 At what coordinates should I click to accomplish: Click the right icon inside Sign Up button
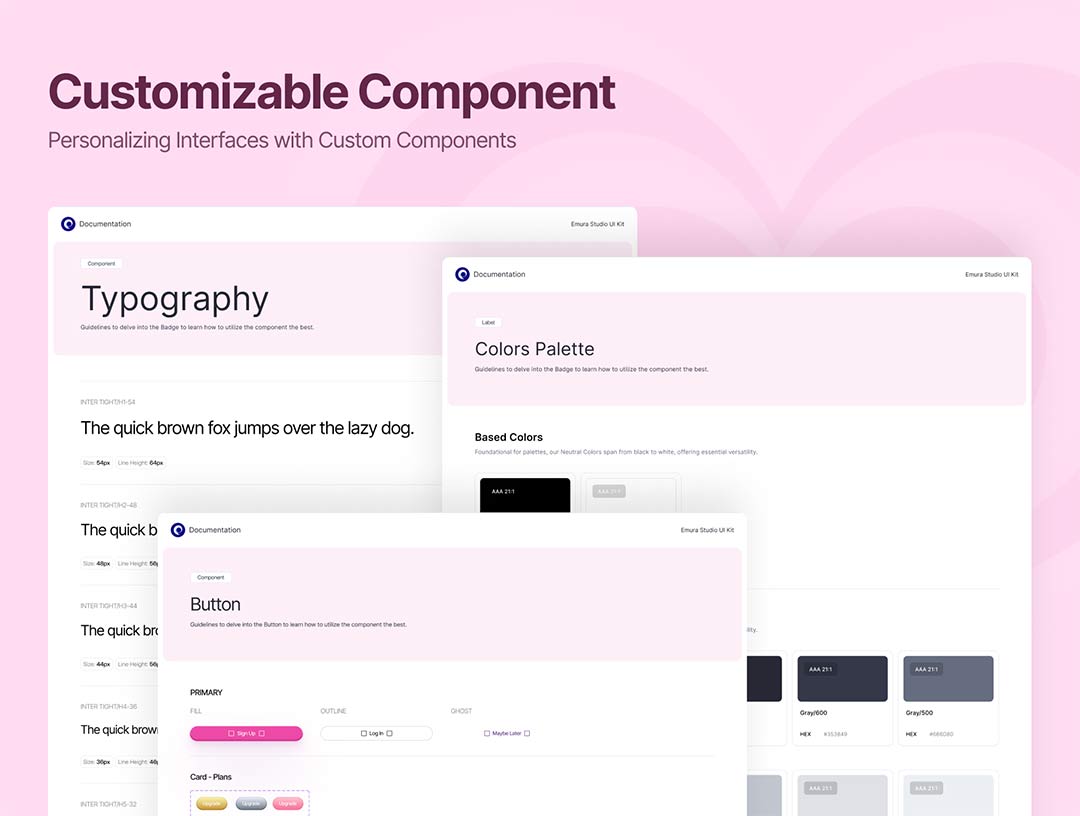(x=262, y=733)
